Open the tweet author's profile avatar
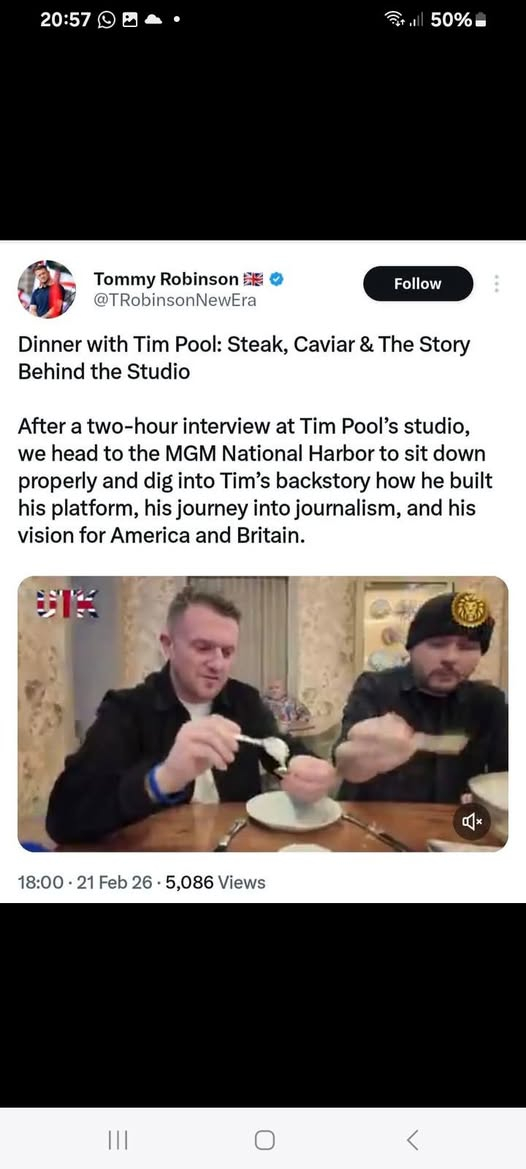Viewport: 526px width, 1169px height. (x=46, y=289)
